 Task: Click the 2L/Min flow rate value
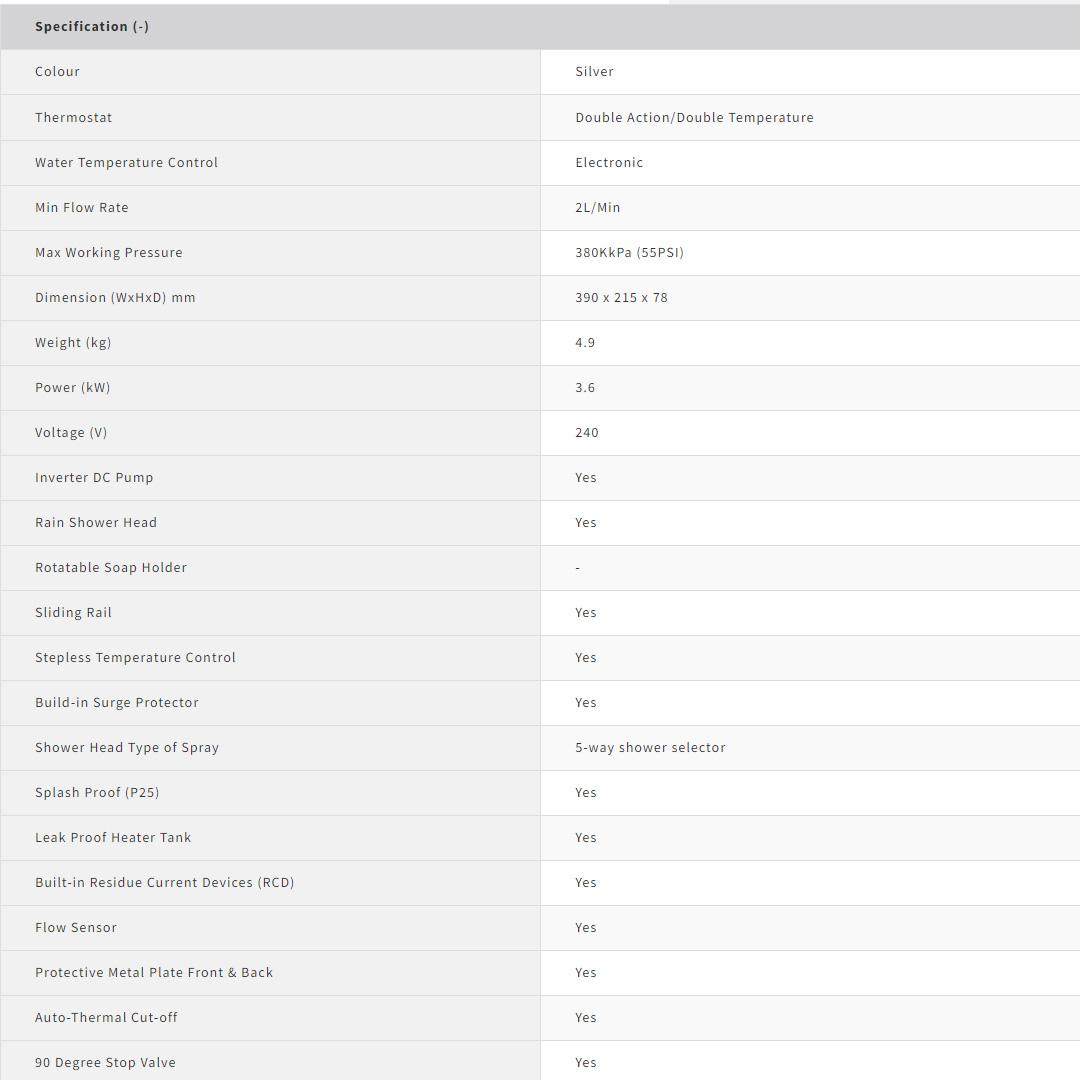coord(597,208)
